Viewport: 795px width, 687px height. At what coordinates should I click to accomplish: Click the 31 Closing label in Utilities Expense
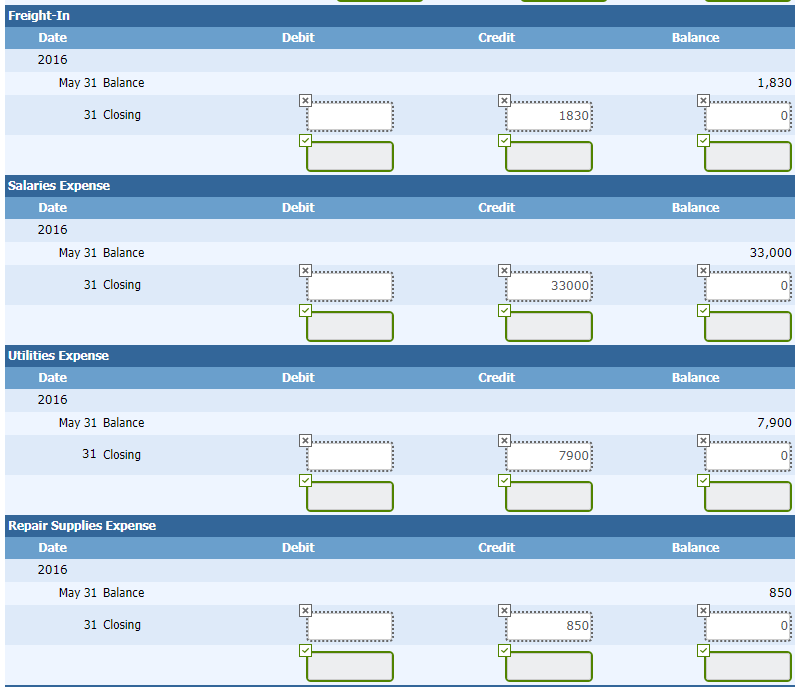pos(112,454)
